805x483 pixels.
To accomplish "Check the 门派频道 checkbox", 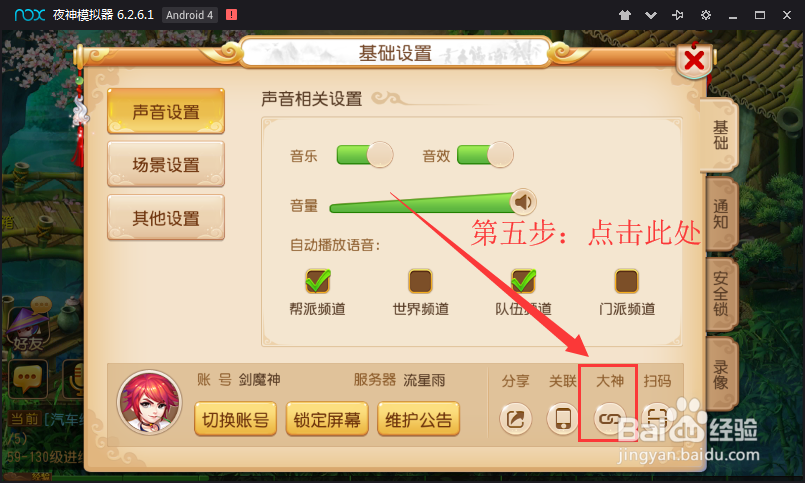I will click(626, 281).
